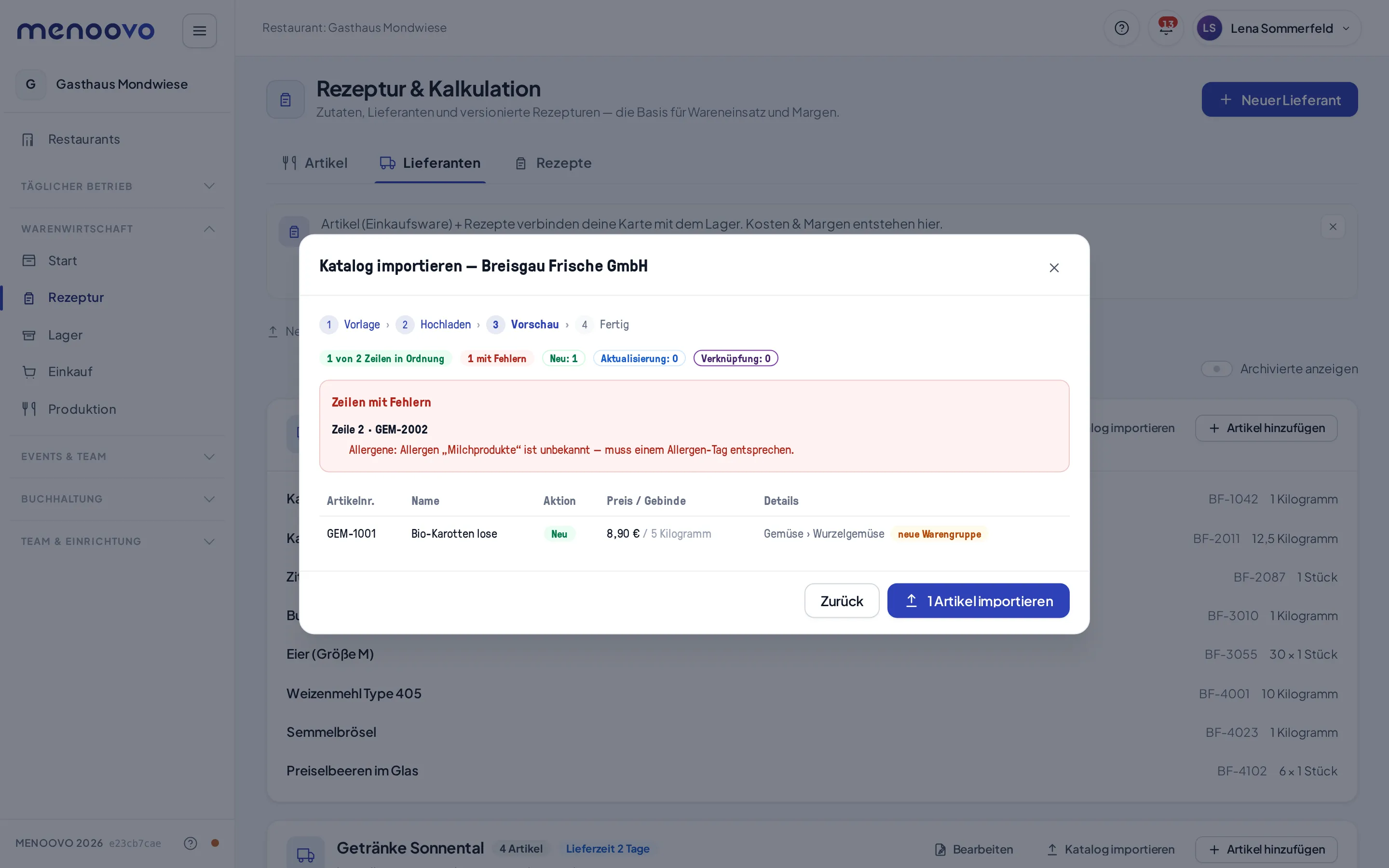The image size is (1389, 868).
Task: Click 1 Artikel importieren button
Action: (x=978, y=600)
